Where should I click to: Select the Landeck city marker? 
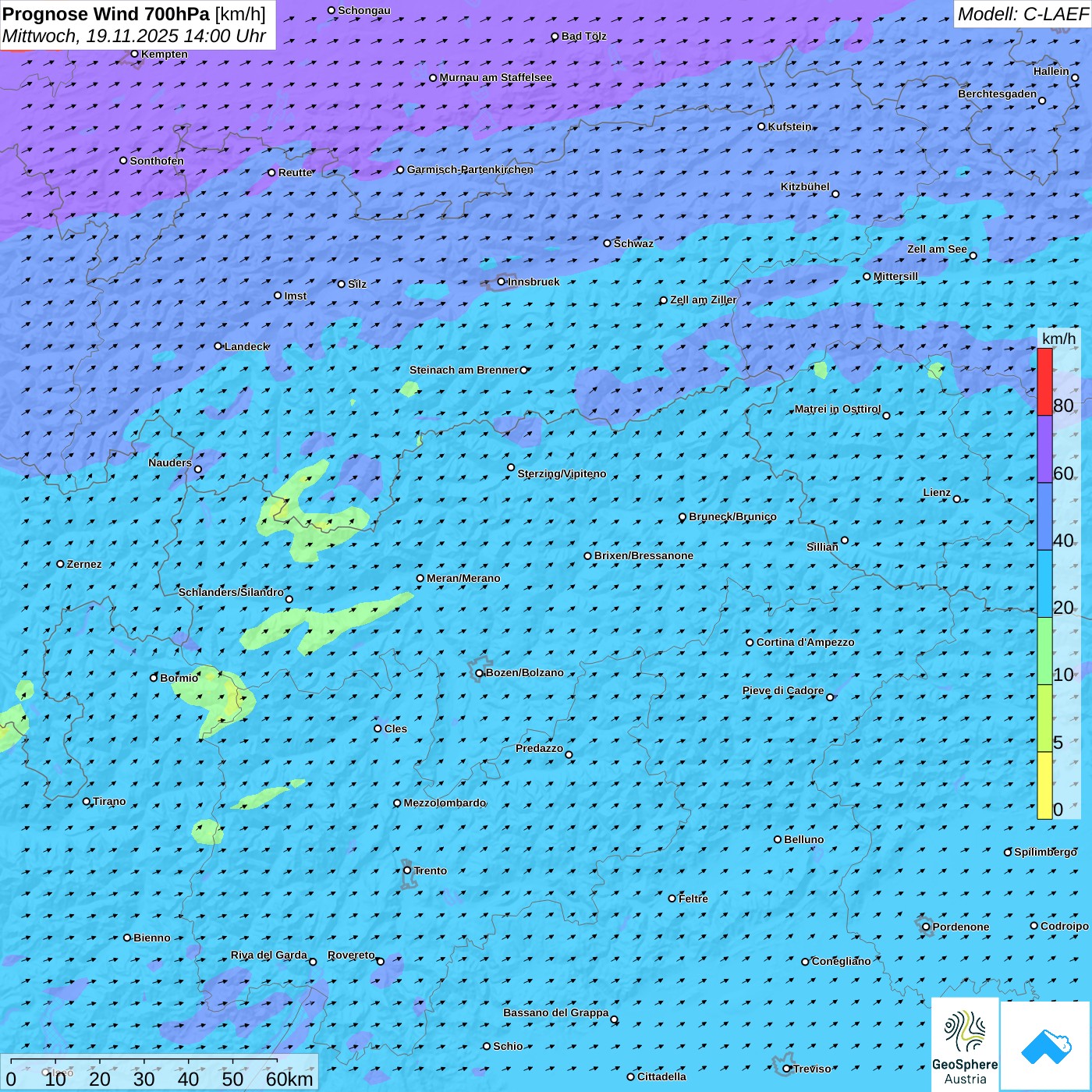tap(218, 346)
